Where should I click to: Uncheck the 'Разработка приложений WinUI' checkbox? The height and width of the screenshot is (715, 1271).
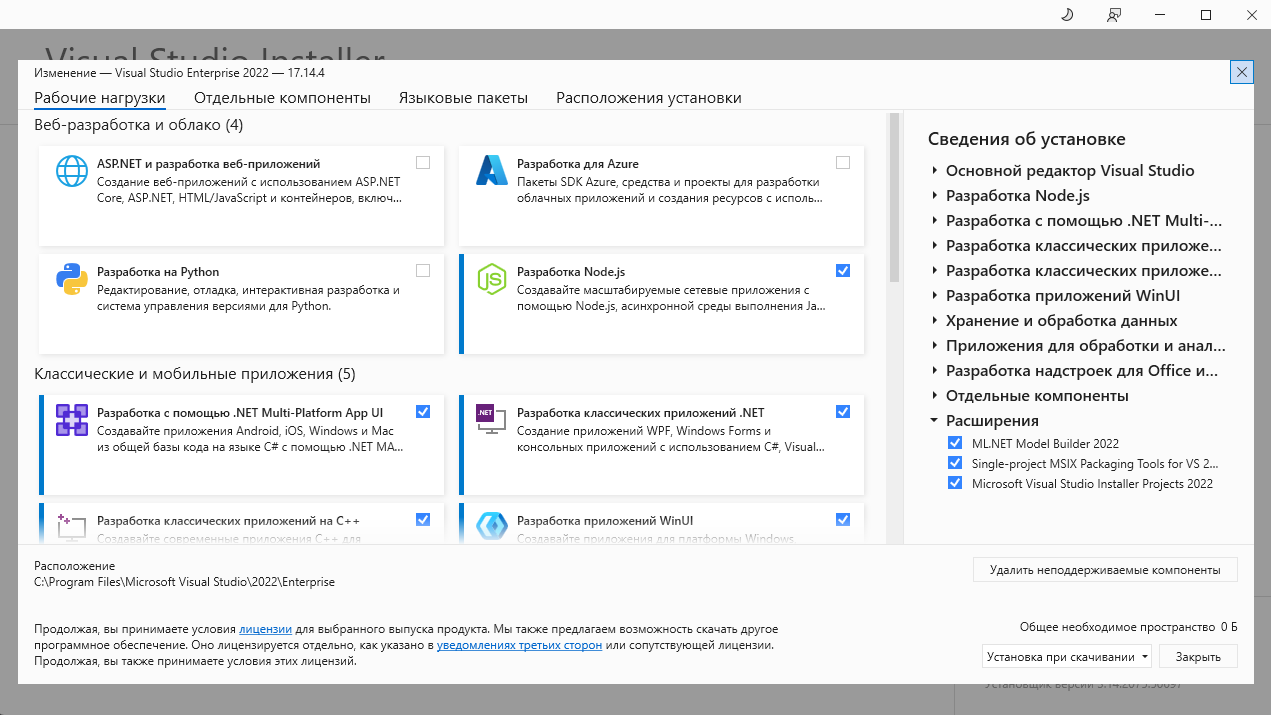pyautogui.click(x=843, y=519)
